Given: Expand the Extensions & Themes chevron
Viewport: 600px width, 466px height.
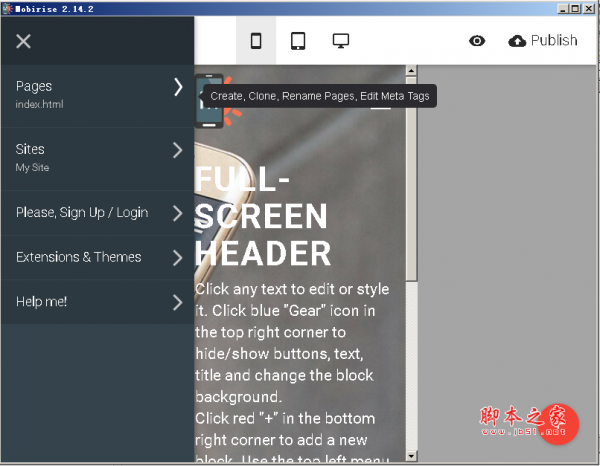Looking at the screenshot, I should pos(178,257).
